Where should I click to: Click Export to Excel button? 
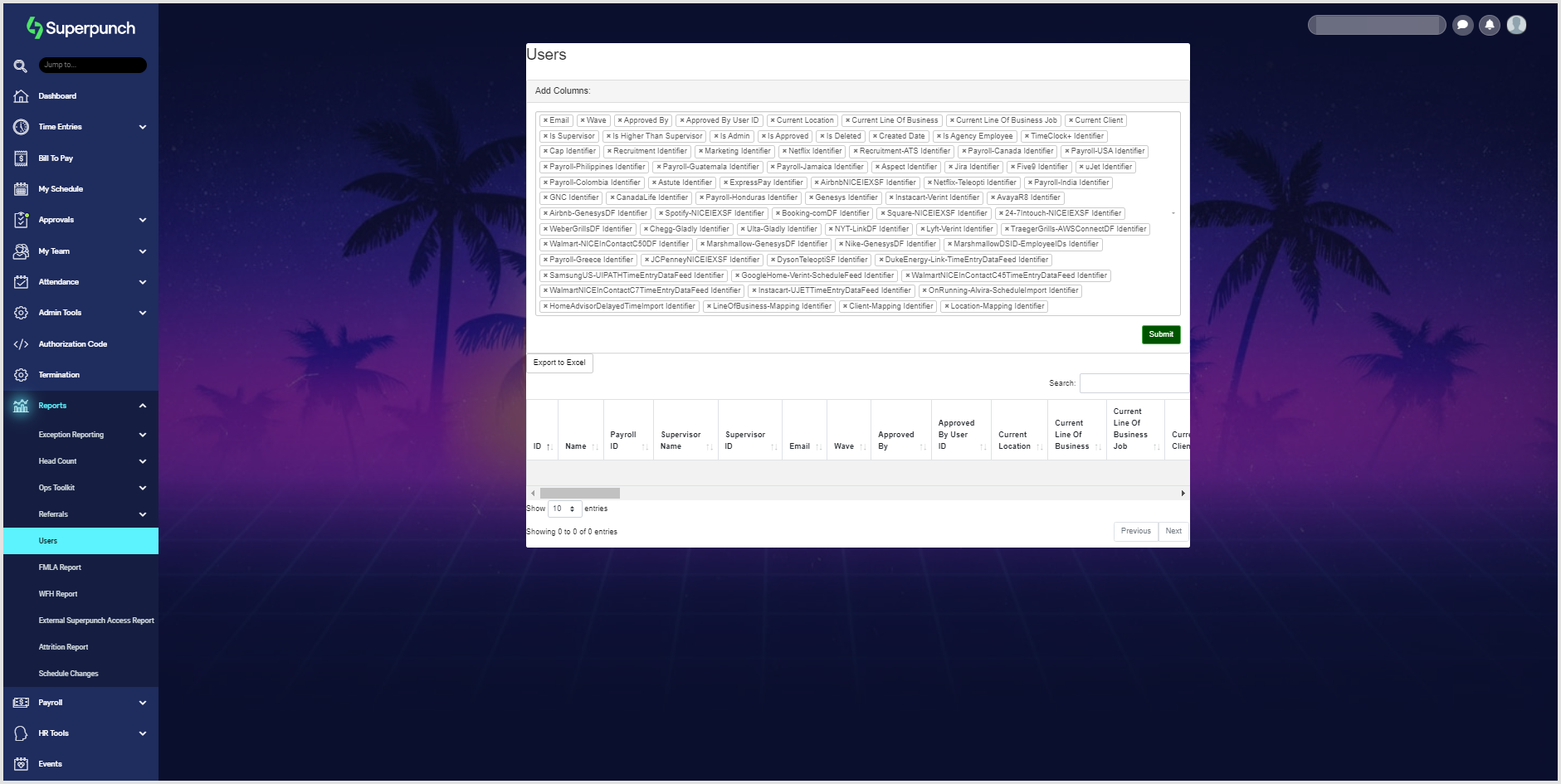(559, 363)
